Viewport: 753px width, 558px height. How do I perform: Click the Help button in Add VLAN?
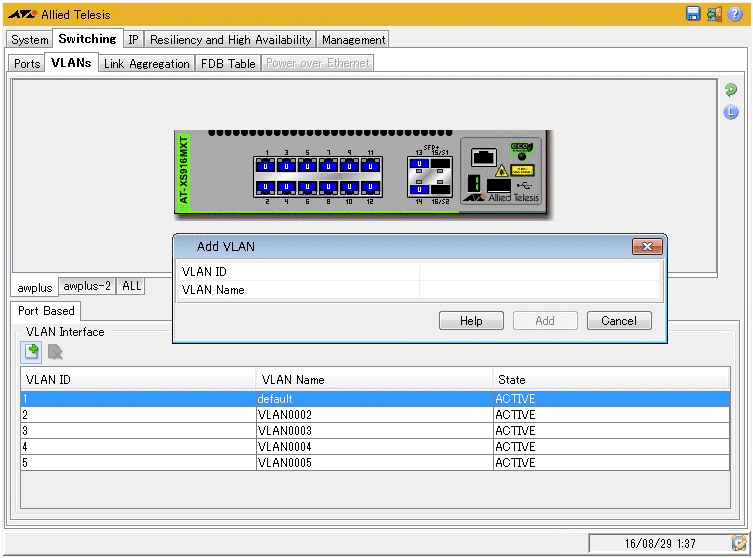[471, 321]
